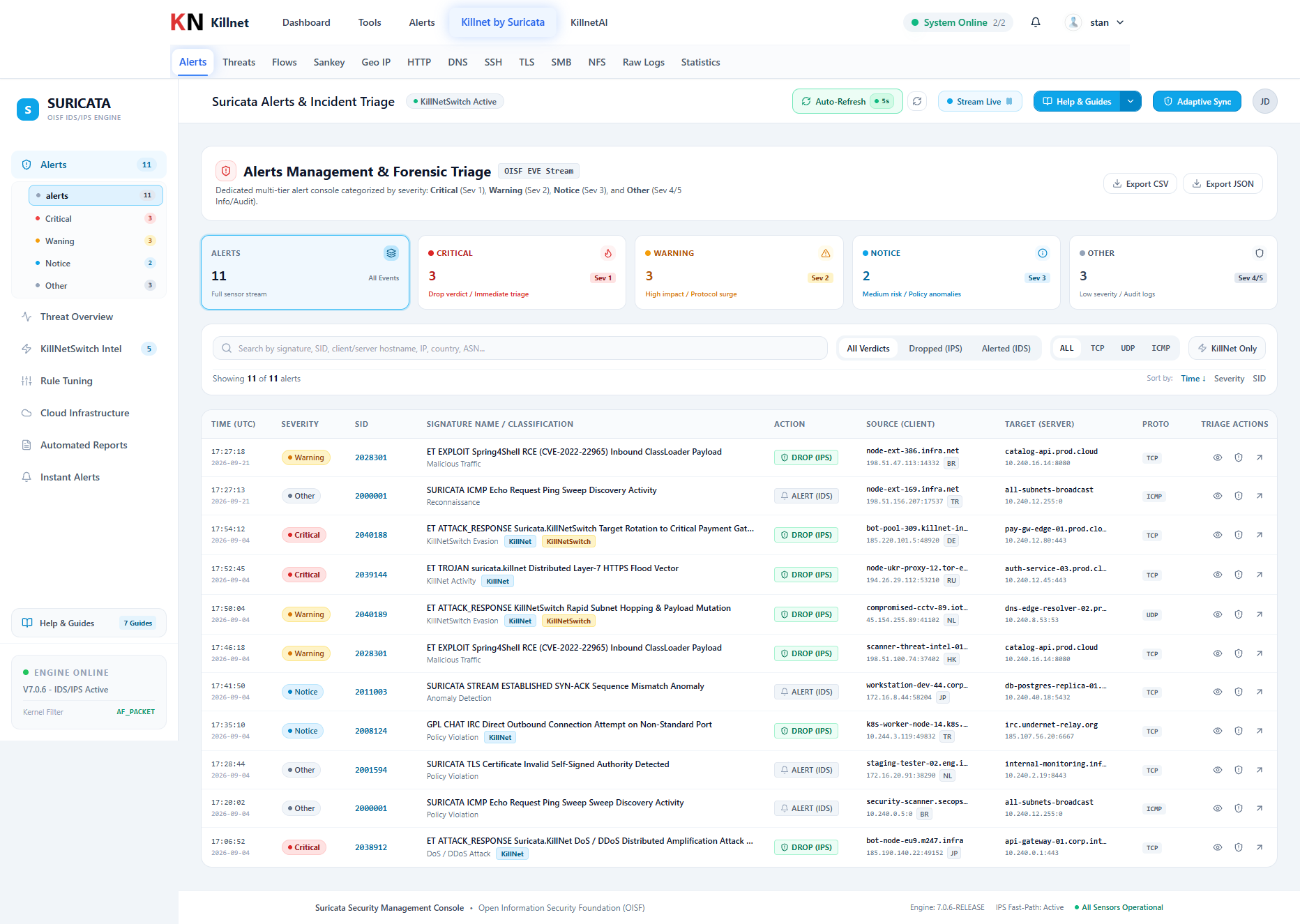
Task: Click shield icon for 17:46:18 Spring4Shell row
Action: tap(1239, 653)
